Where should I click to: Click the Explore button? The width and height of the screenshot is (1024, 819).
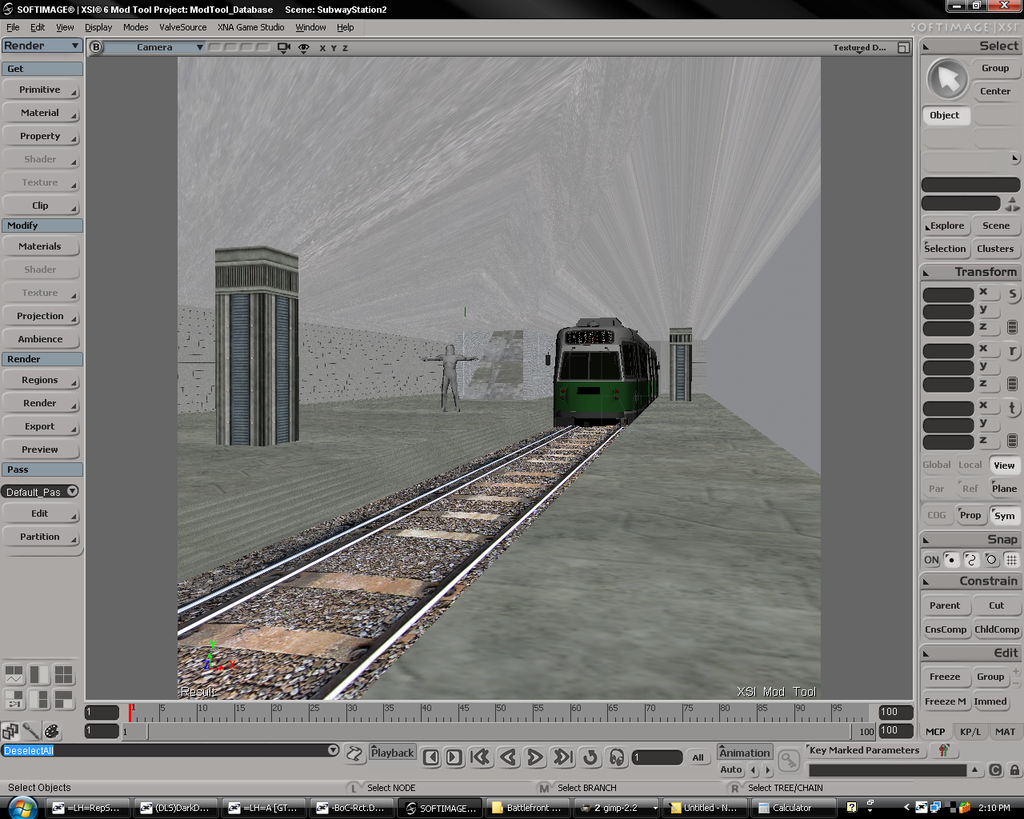coord(946,226)
